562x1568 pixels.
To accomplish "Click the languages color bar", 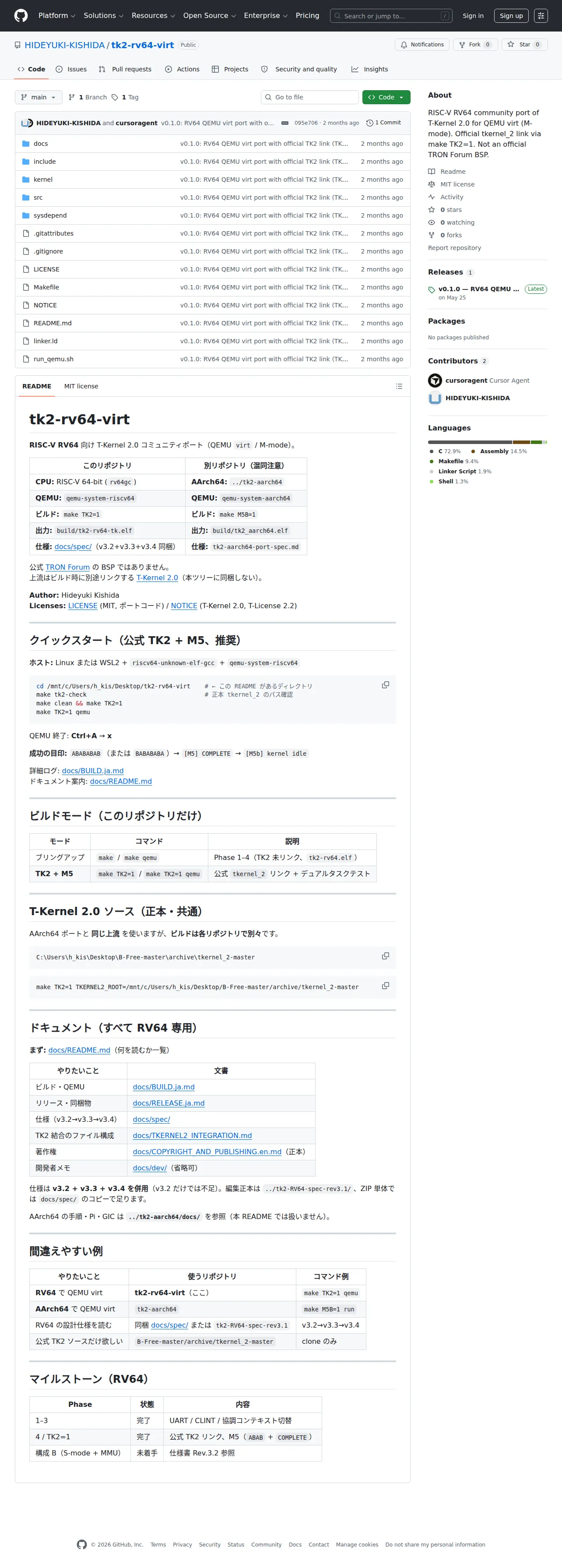I will 487,442.
